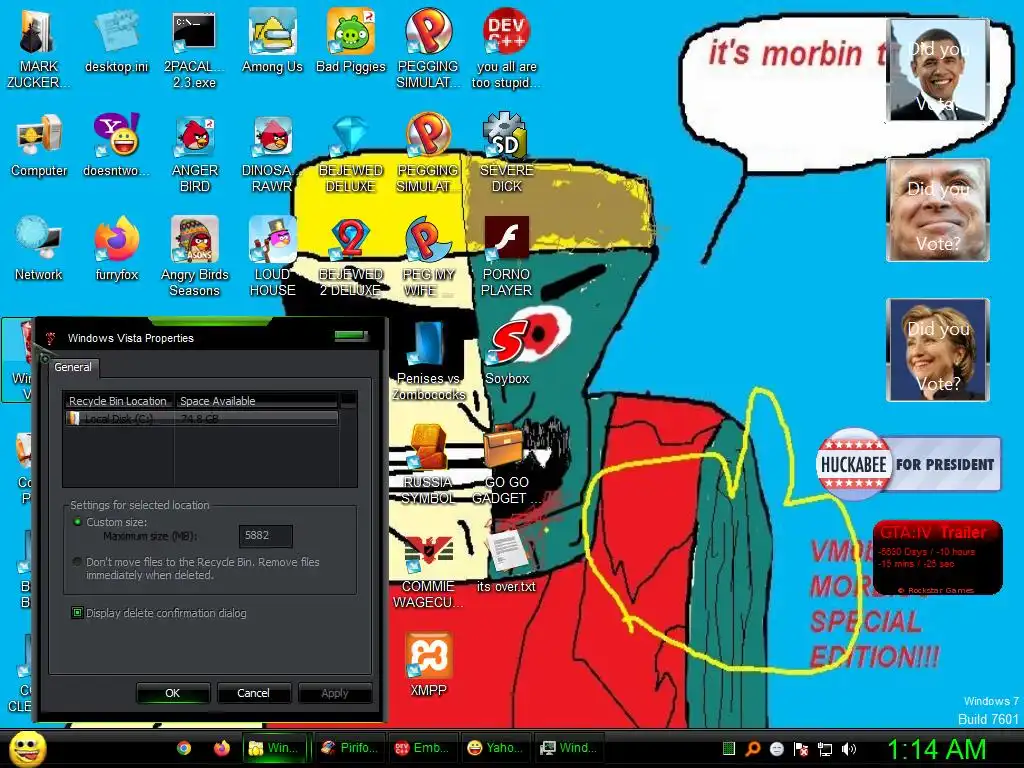This screenshot has width=1024, height=768.
Task: Switch to the Win... taskbar window
Action: tap(274, 748)
